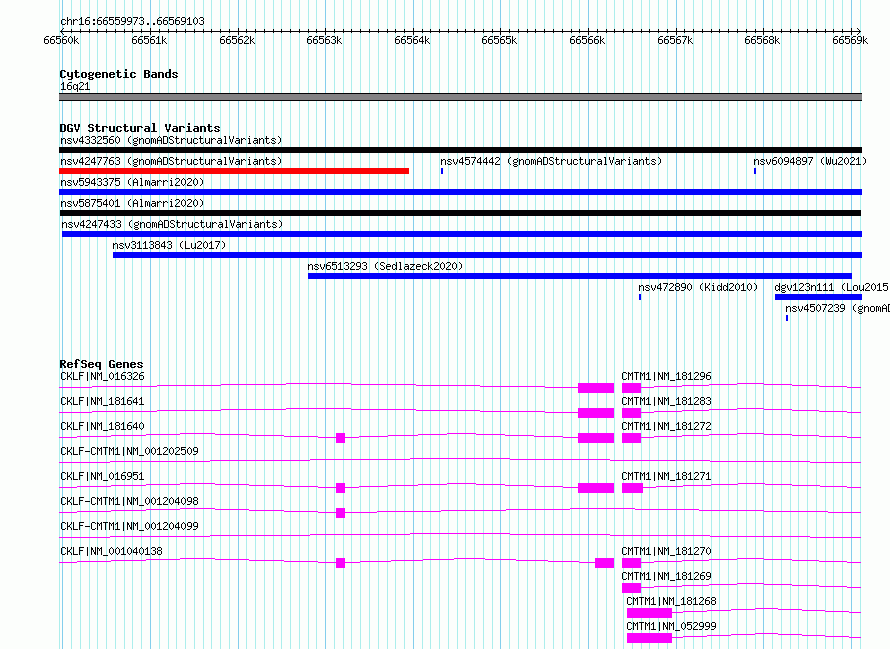Select transcript label CMTM1|NM_181296

pyautogui.click(x=666, y=376)
